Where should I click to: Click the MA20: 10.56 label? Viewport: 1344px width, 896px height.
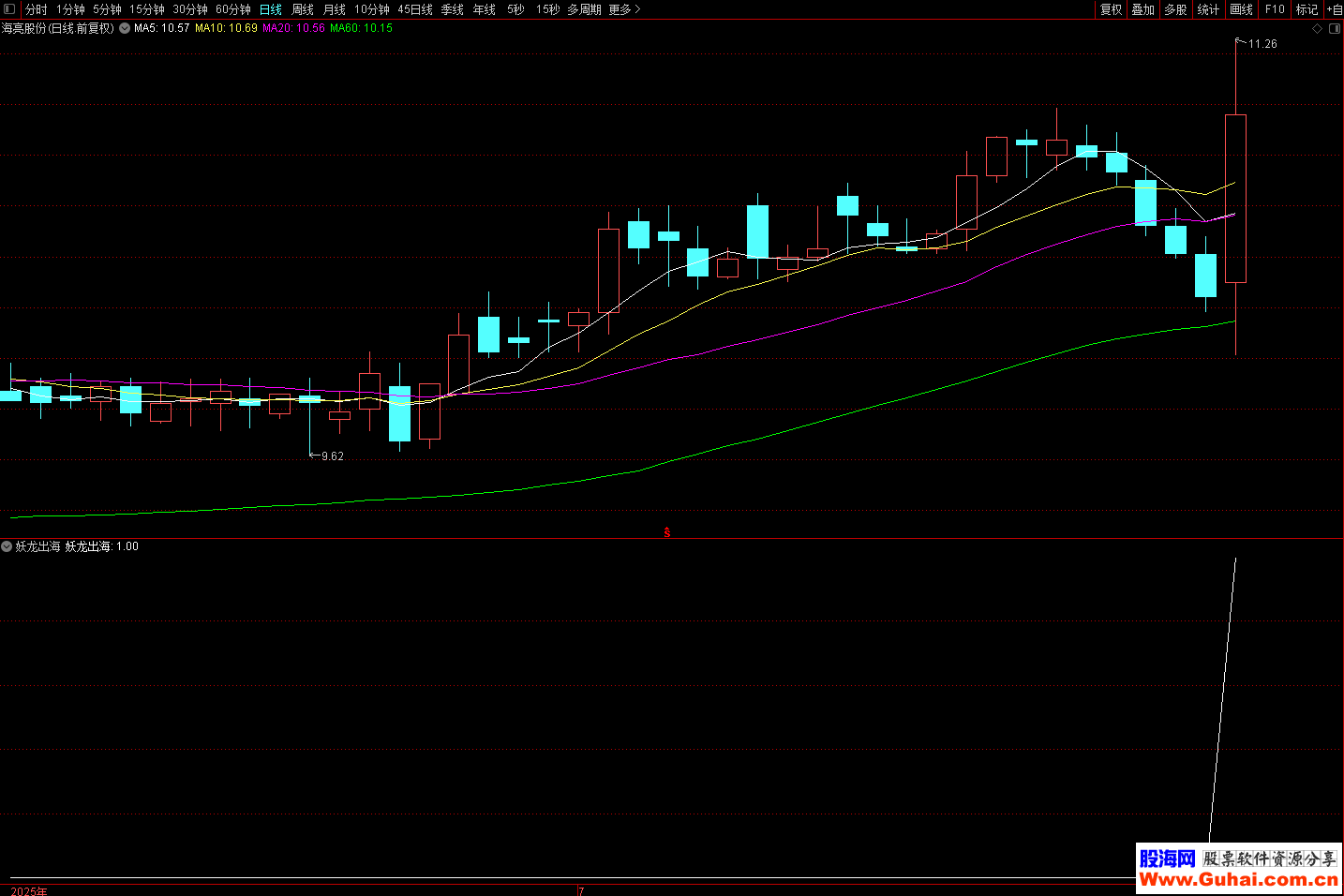pos(293,28)
